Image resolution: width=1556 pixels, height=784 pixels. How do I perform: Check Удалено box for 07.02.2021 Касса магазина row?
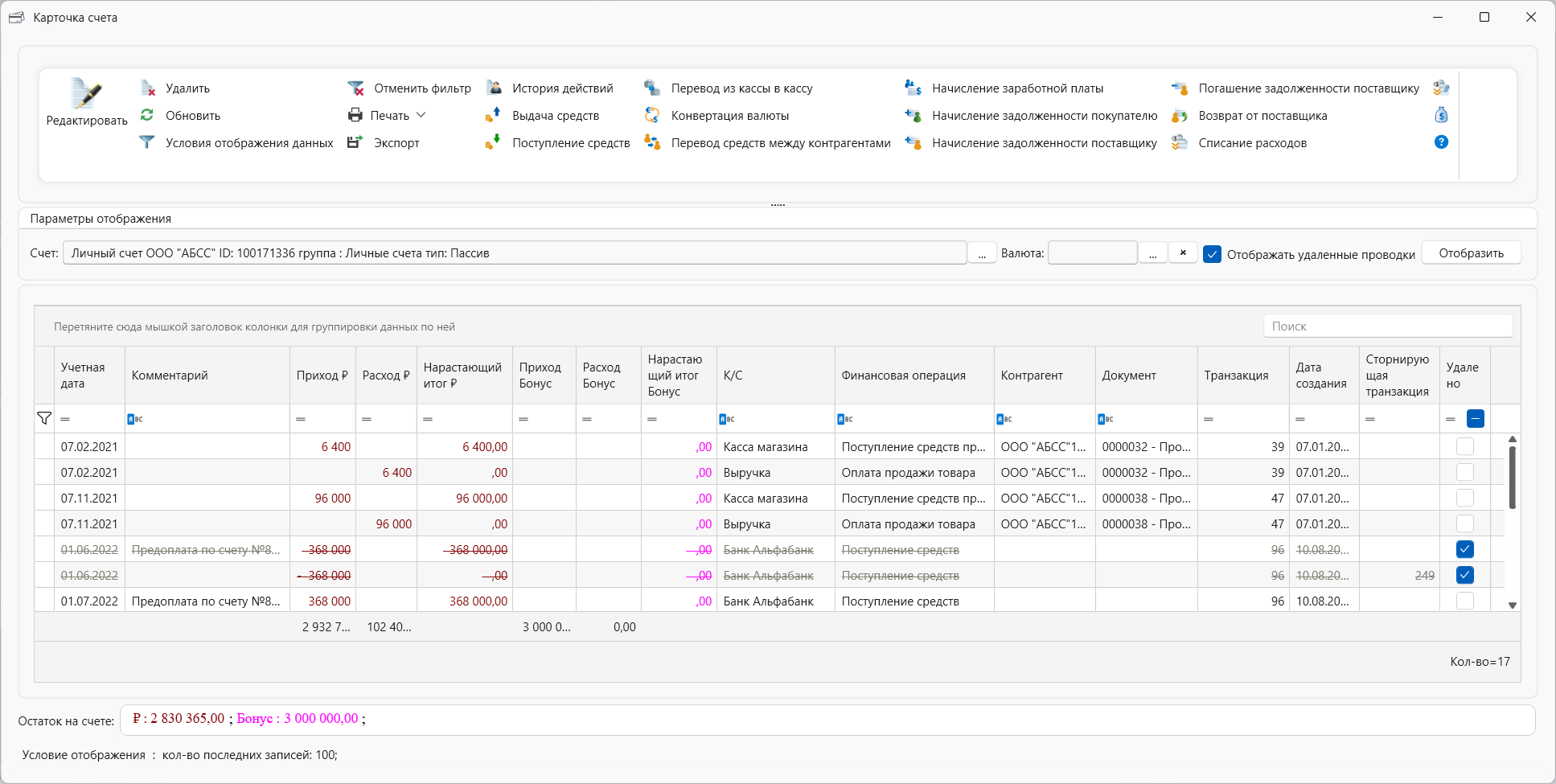click(1465, 446)
